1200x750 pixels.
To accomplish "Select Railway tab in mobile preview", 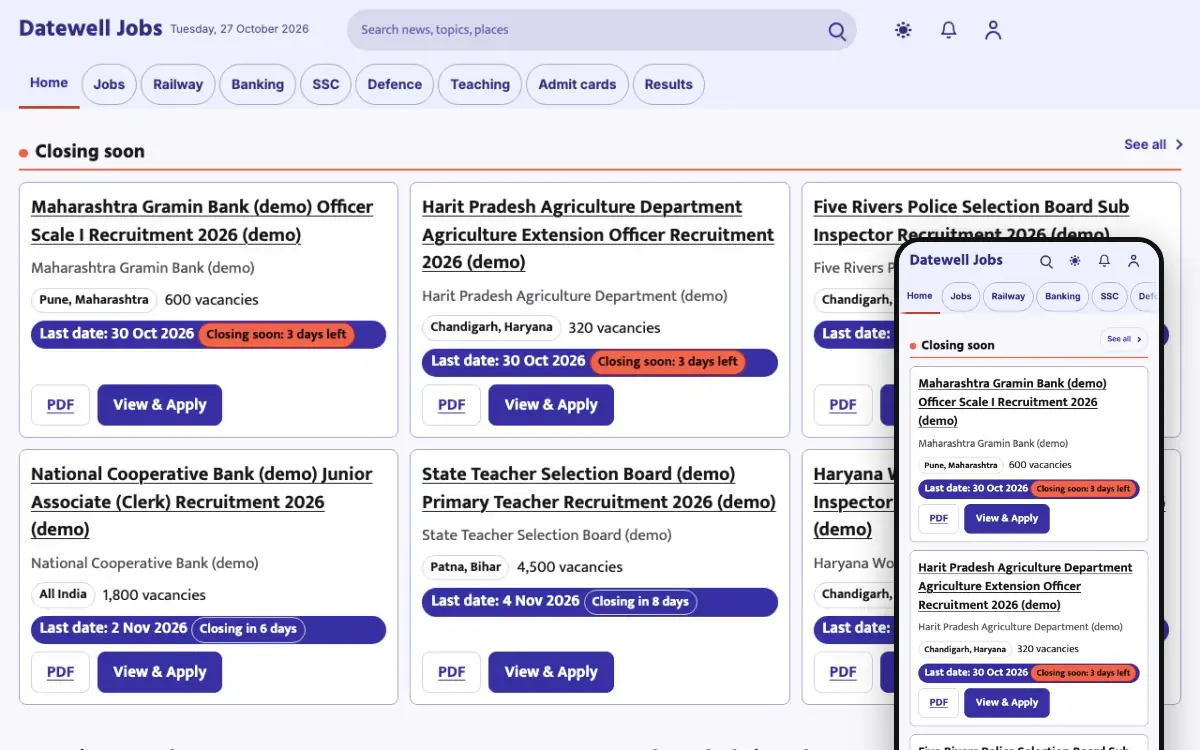I will pyautogui.click(x=1008, y=296).
